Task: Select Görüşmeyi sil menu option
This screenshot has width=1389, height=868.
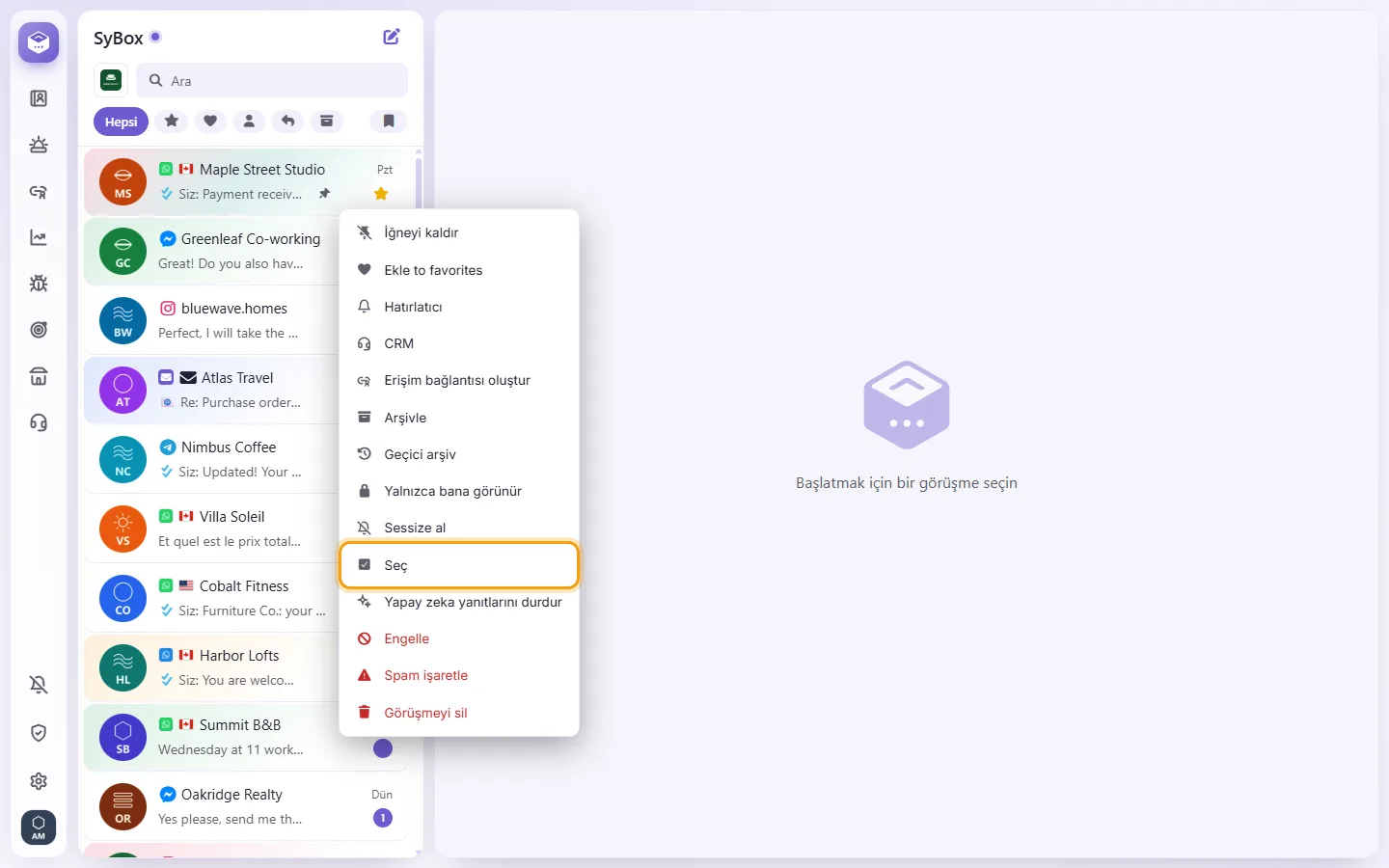Action: click(459, 713)
